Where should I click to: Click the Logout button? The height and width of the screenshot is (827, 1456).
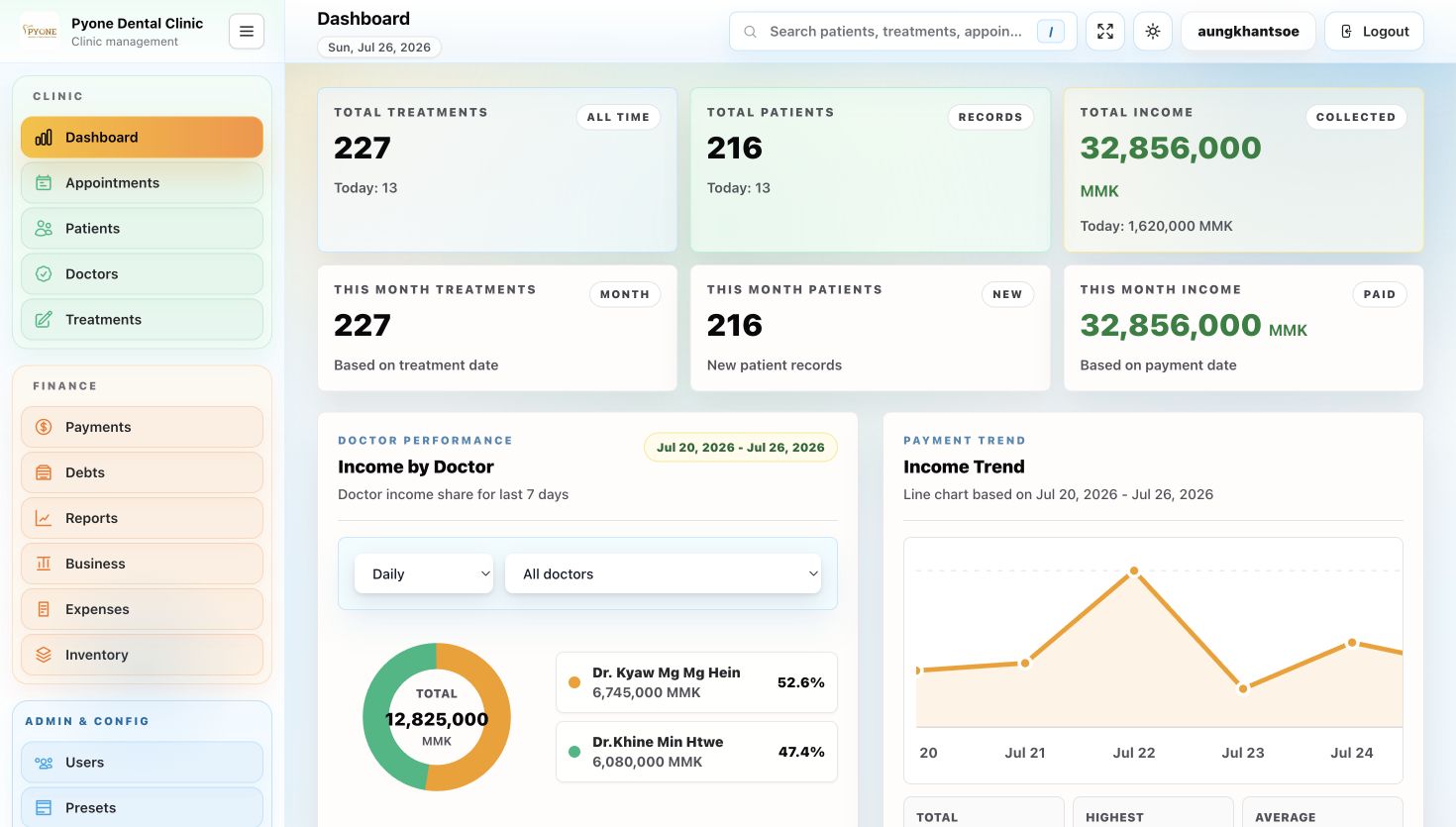pos(1375,32)
